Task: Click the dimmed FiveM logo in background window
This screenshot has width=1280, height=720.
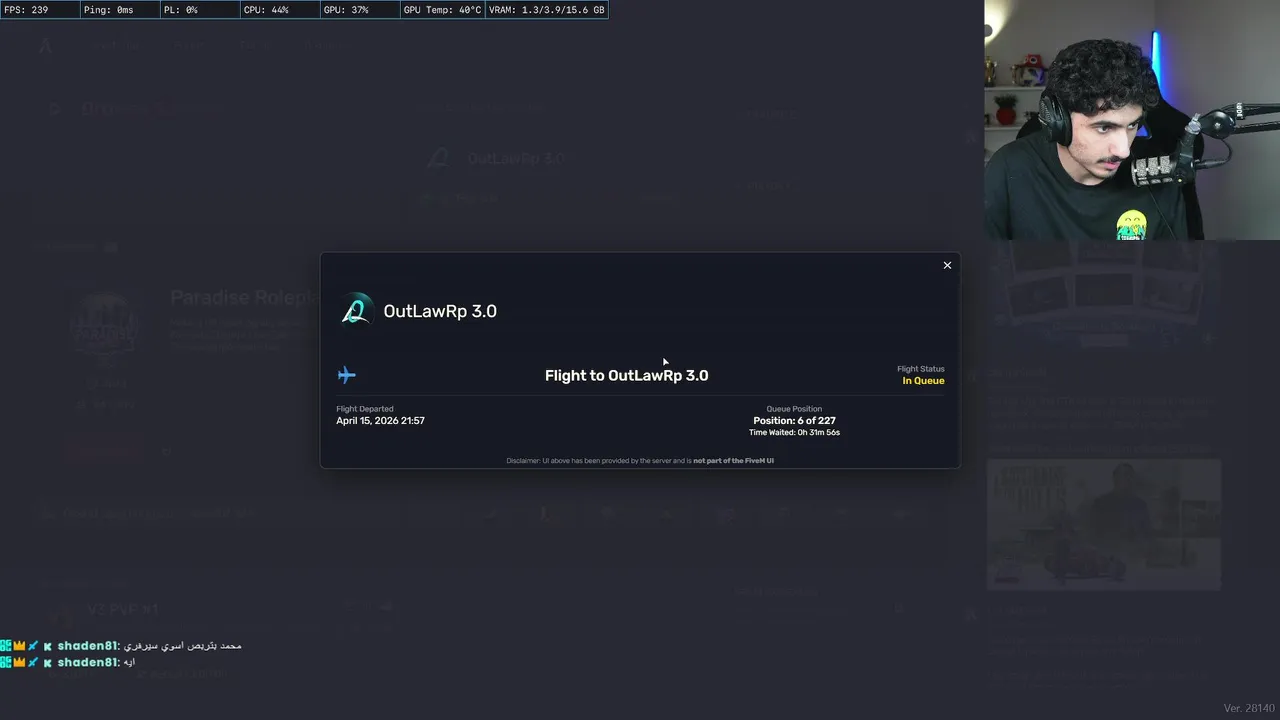Action: 45,46
